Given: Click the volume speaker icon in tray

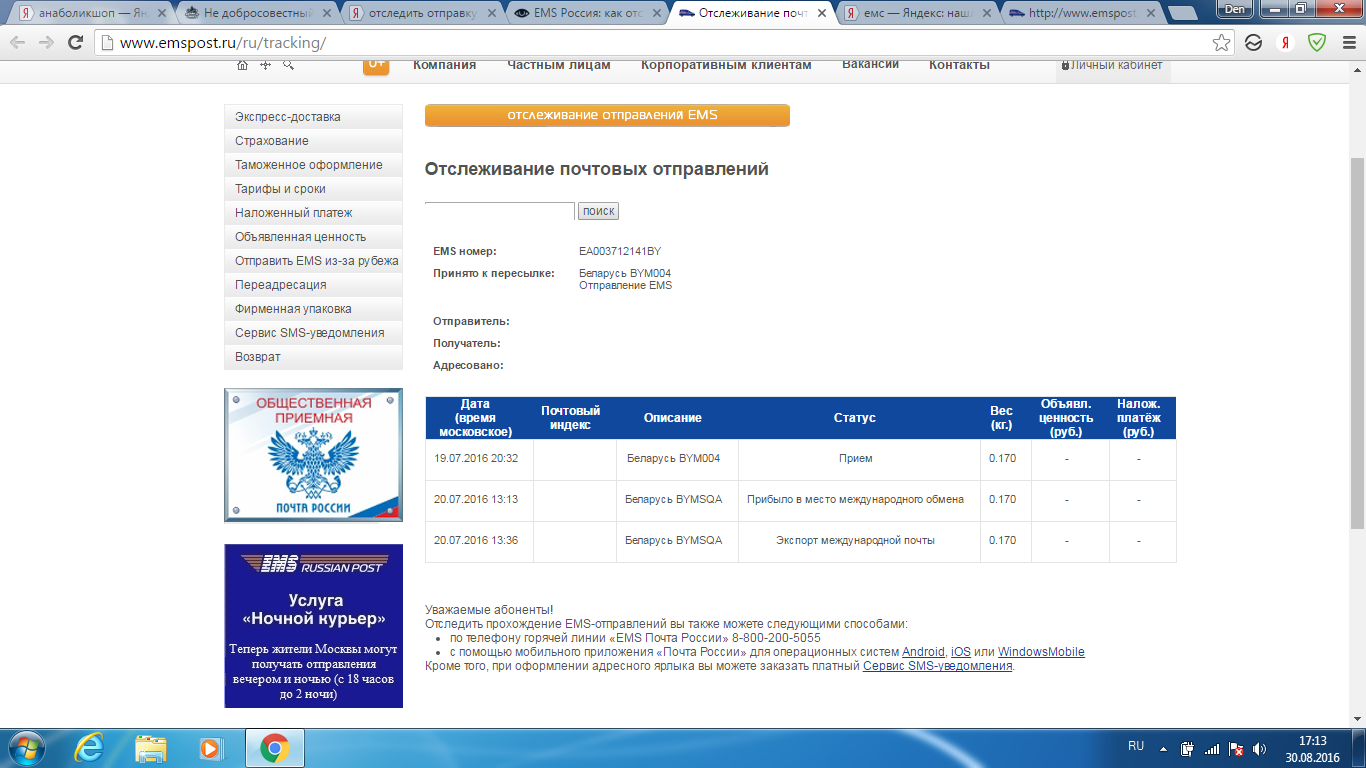Looking at the screenshot, I should (x=1259, y=748).
